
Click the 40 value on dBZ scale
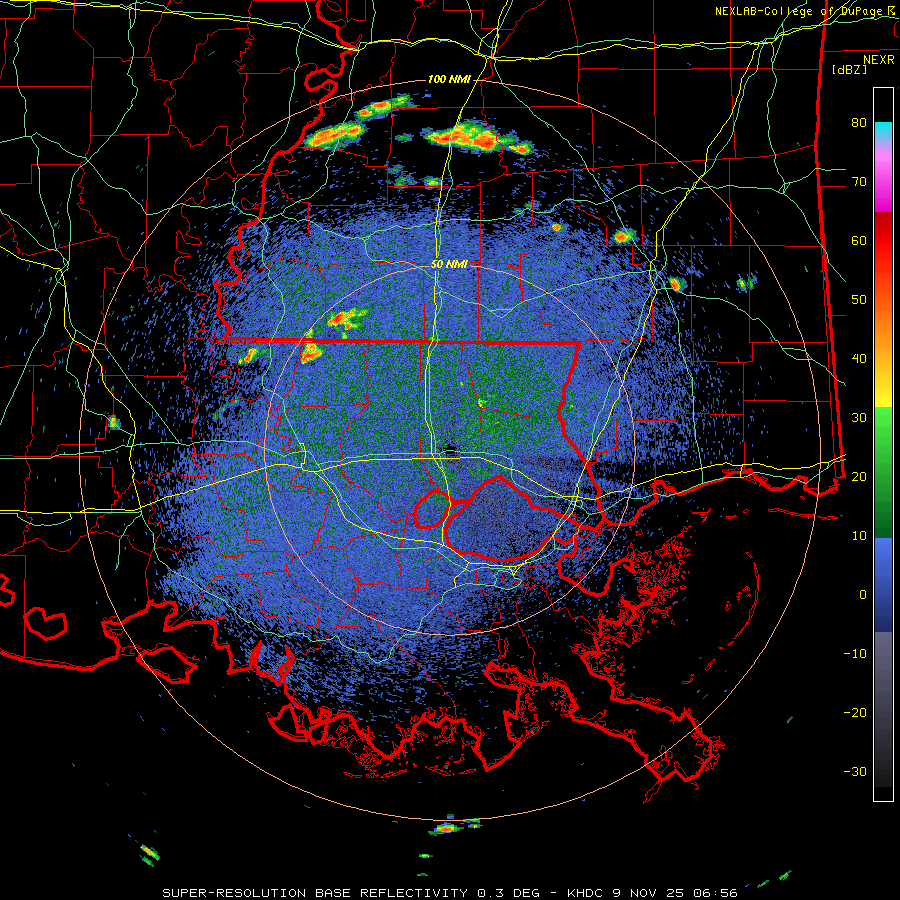click(859, 359)
